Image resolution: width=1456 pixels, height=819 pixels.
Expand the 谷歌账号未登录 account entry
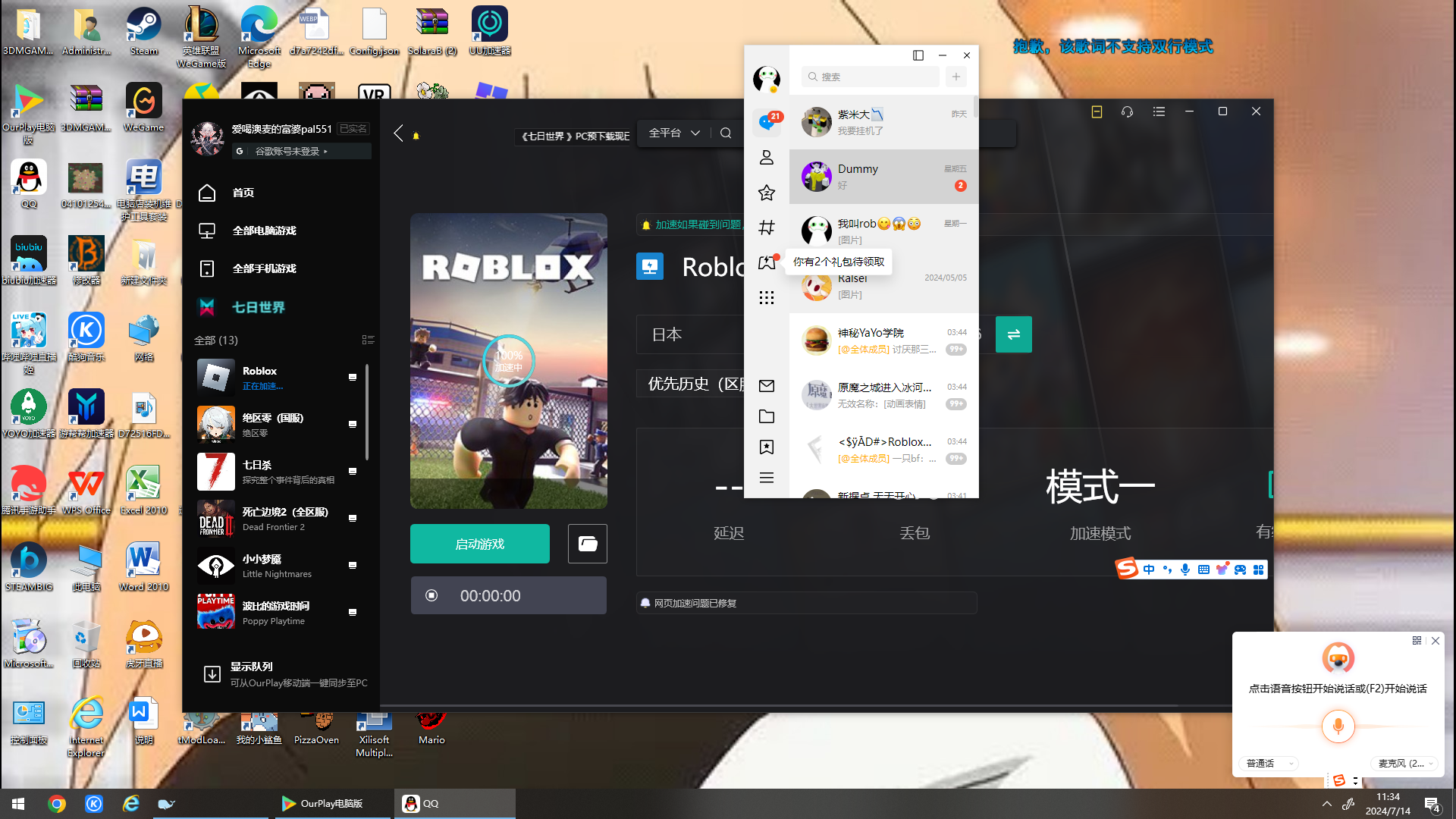302,151
